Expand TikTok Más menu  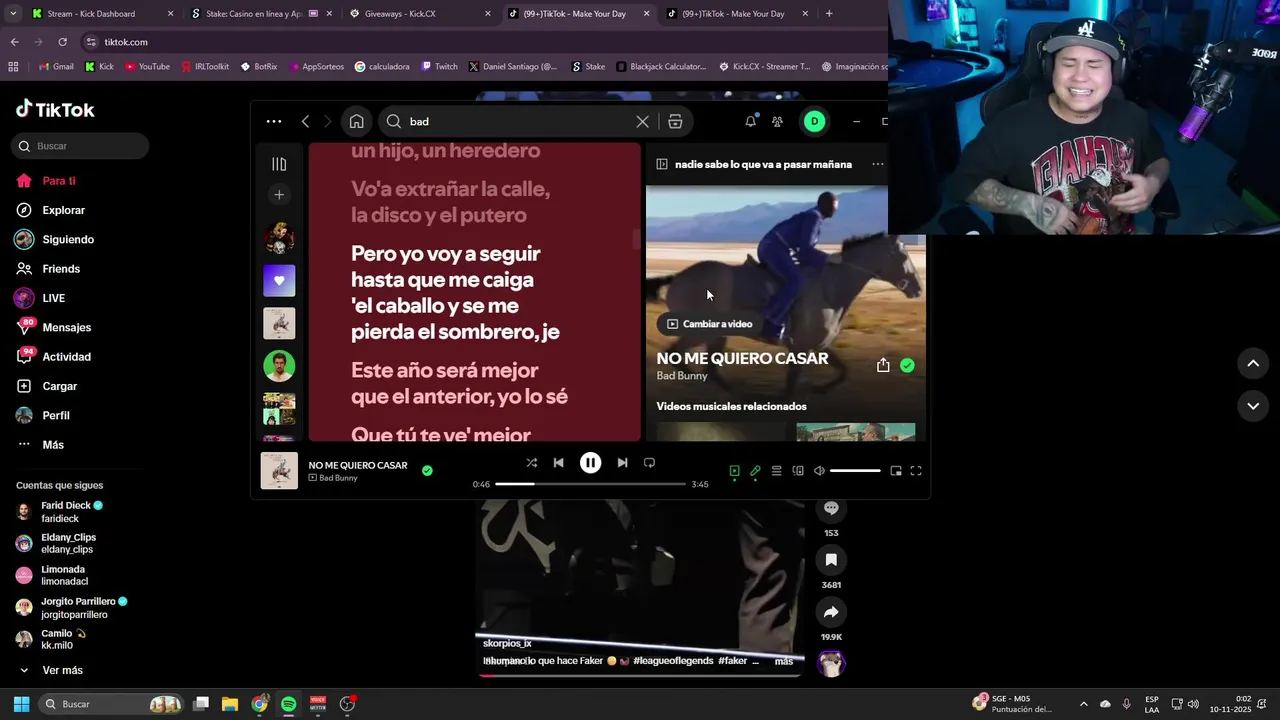tap(40, 445)
